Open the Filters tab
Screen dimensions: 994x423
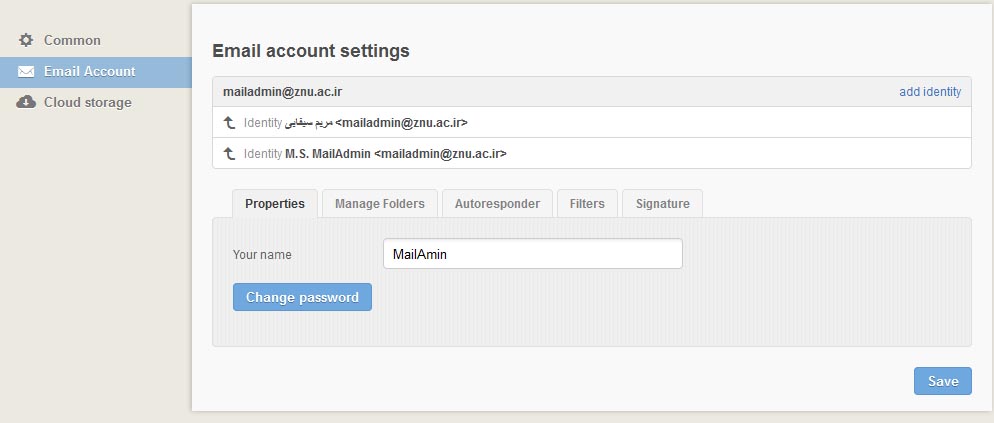coord(587,204)
